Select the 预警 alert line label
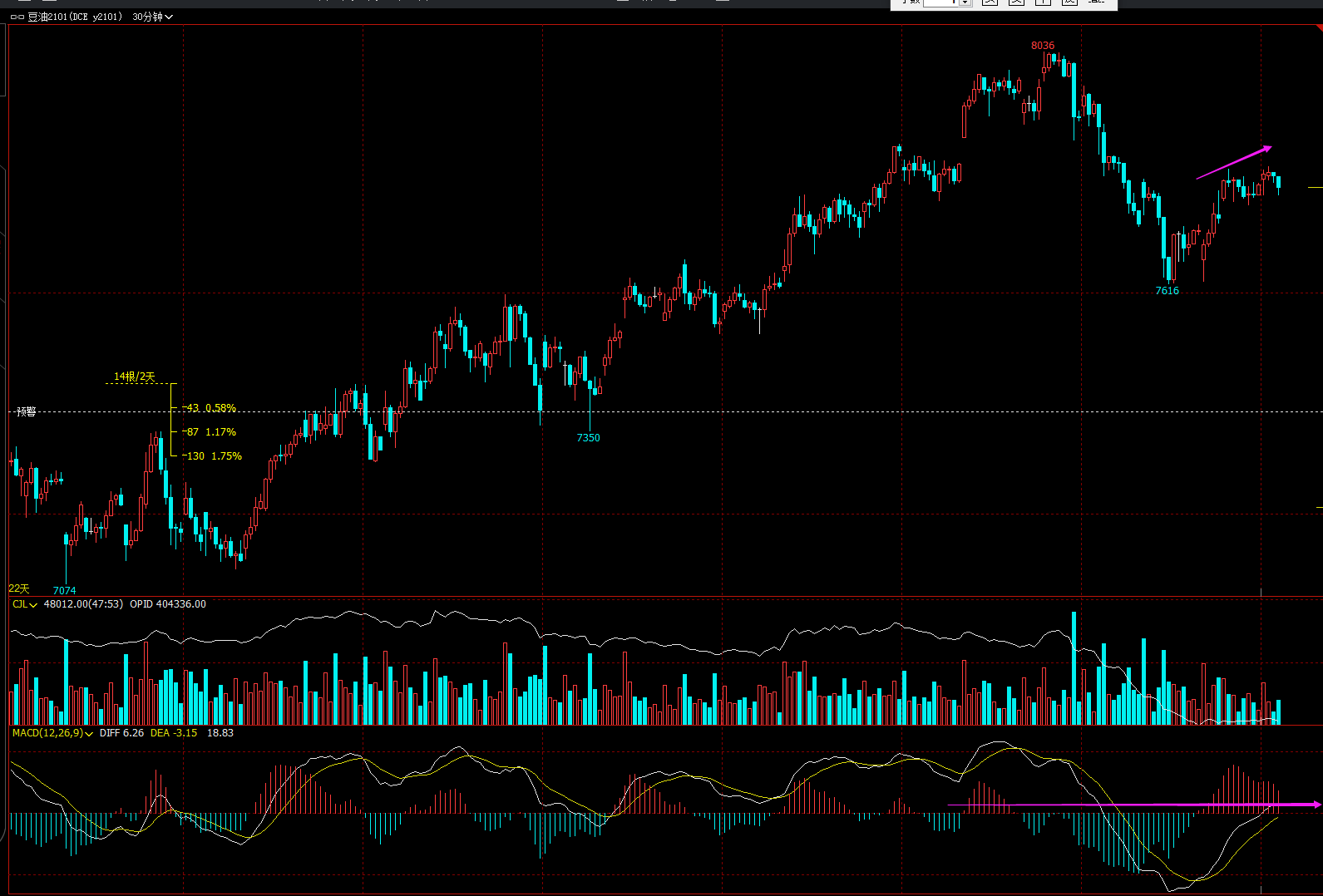 pyautogui.click(x=26, y=411)
